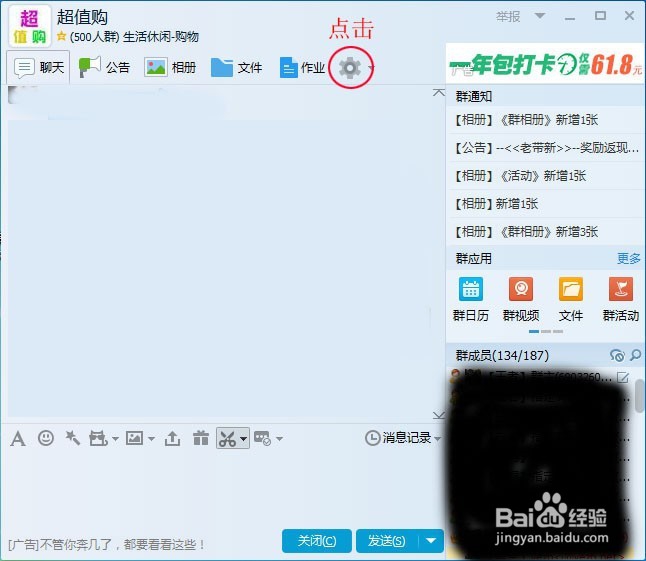Screen dimensions: 646x561
Task: Click the 超值购 group avatar
Action: coord(30,26)
